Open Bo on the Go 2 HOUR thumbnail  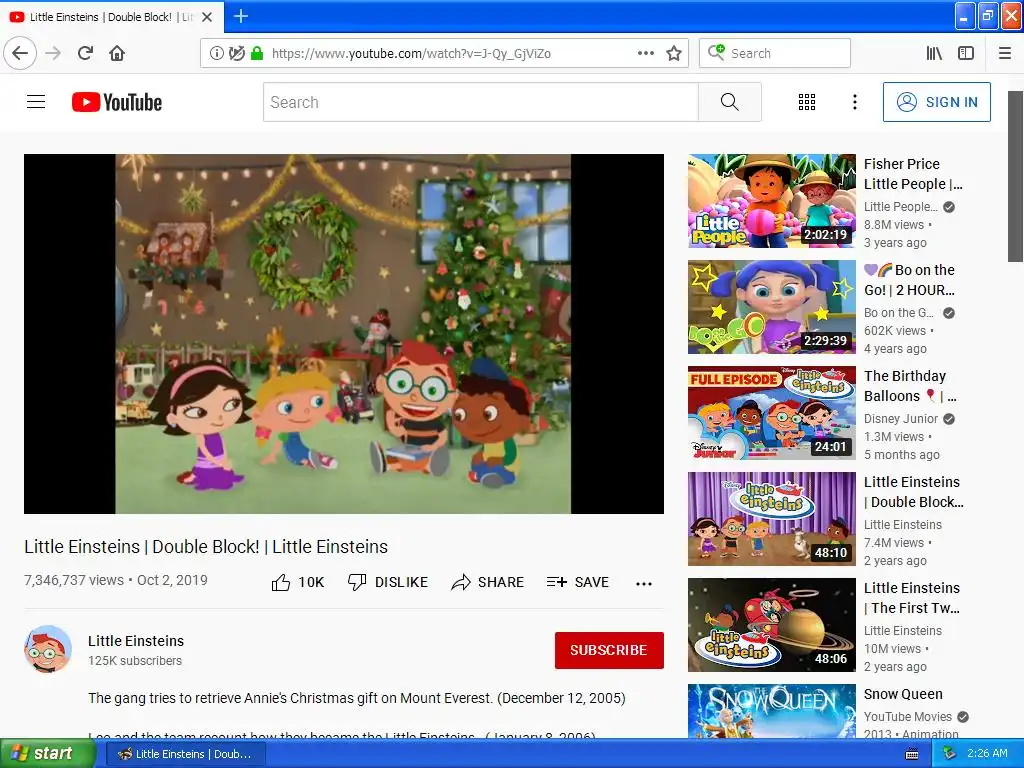pyautogui.click(x=771, y=307)
